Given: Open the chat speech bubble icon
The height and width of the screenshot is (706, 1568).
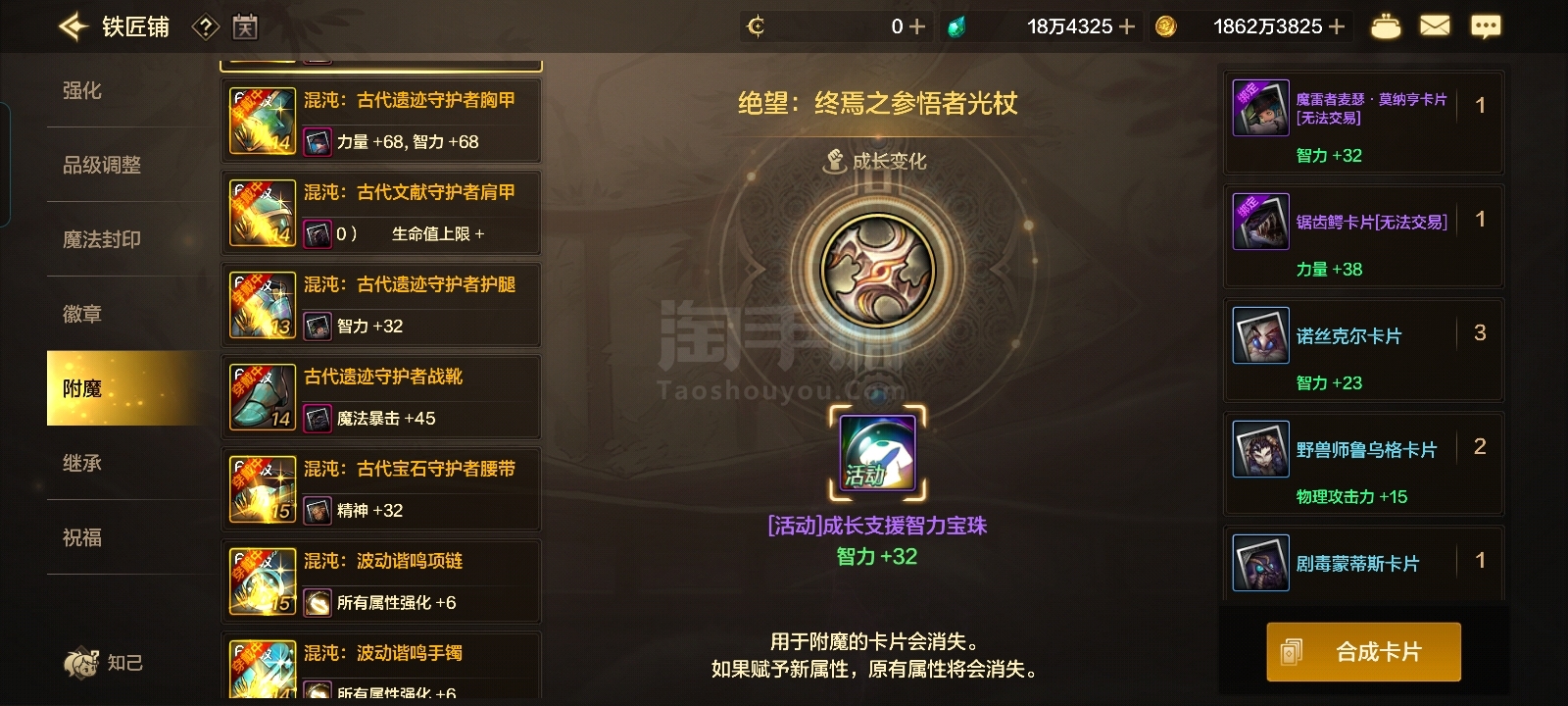Looking at the screenshot, I should click(1486, 26).
